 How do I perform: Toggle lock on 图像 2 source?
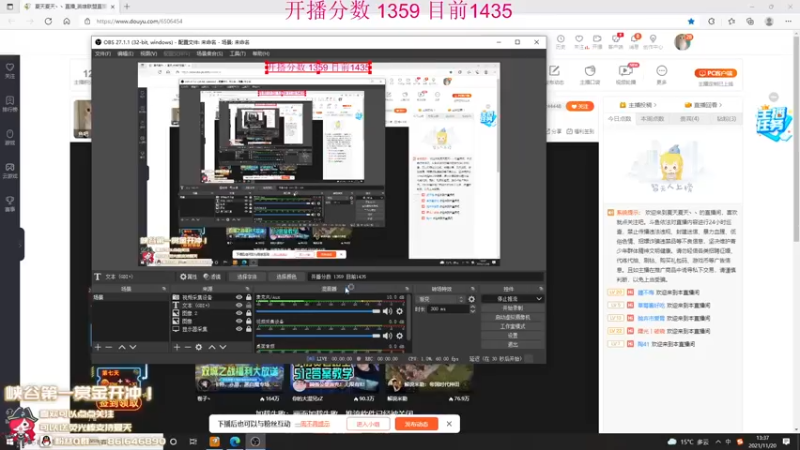[x=248, y=313]
